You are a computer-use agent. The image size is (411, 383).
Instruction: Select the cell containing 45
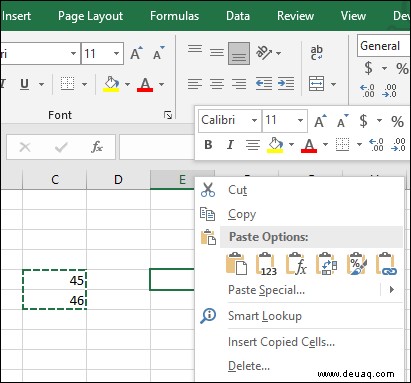pyautogui.click(x=55, y=280)
